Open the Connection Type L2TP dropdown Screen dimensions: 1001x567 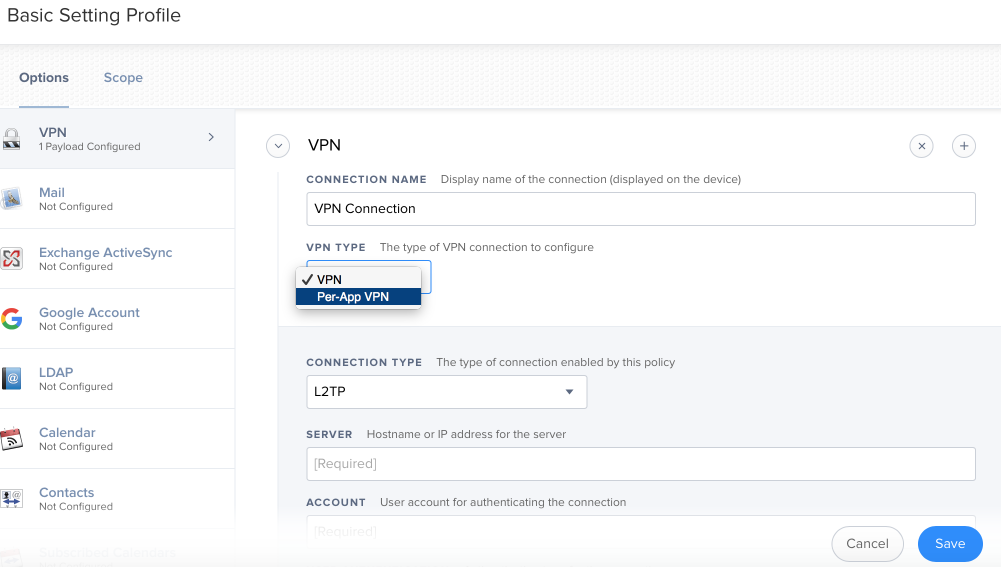(446, 392)
